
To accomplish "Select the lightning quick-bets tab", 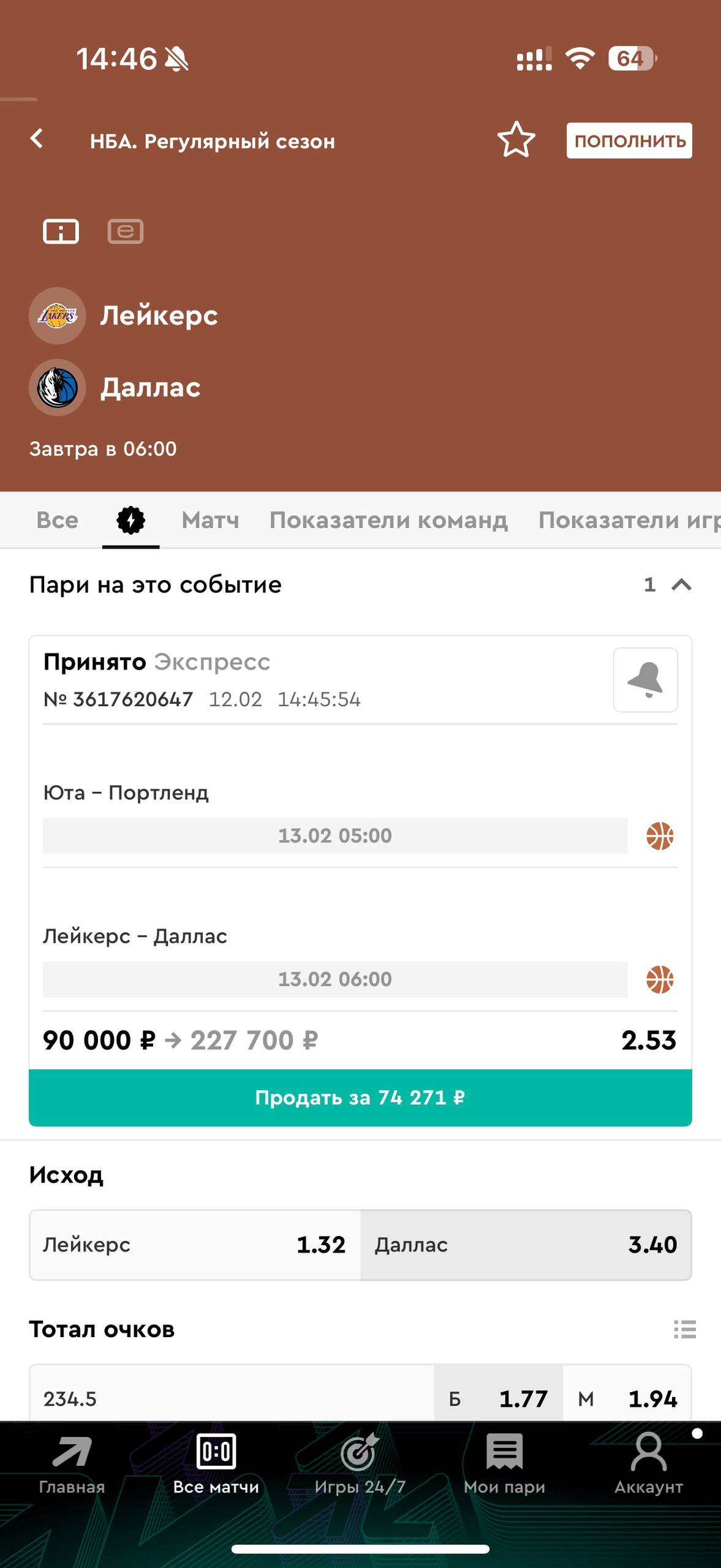I will tap(130, 521).
